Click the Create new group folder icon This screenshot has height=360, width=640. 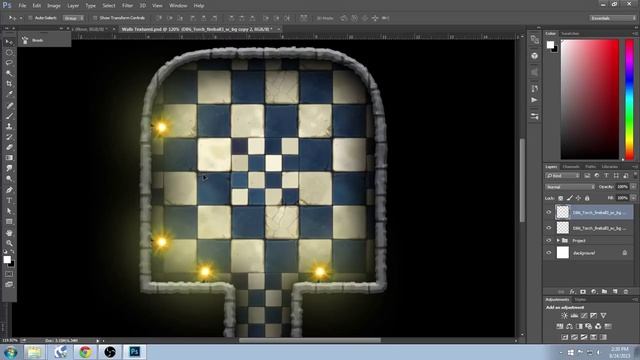coord(604,292)
